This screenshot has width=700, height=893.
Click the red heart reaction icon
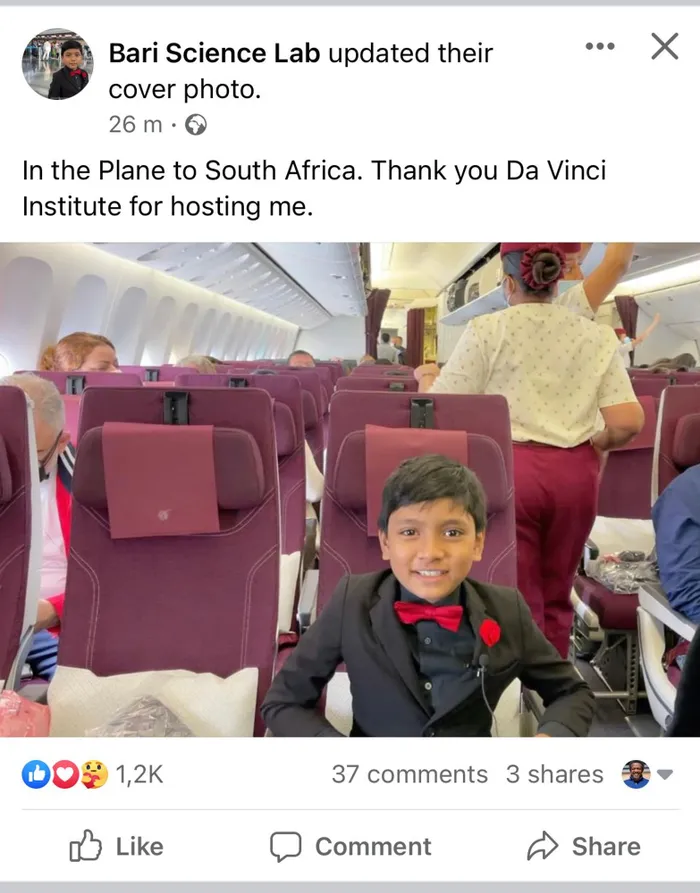click(64, 774)
